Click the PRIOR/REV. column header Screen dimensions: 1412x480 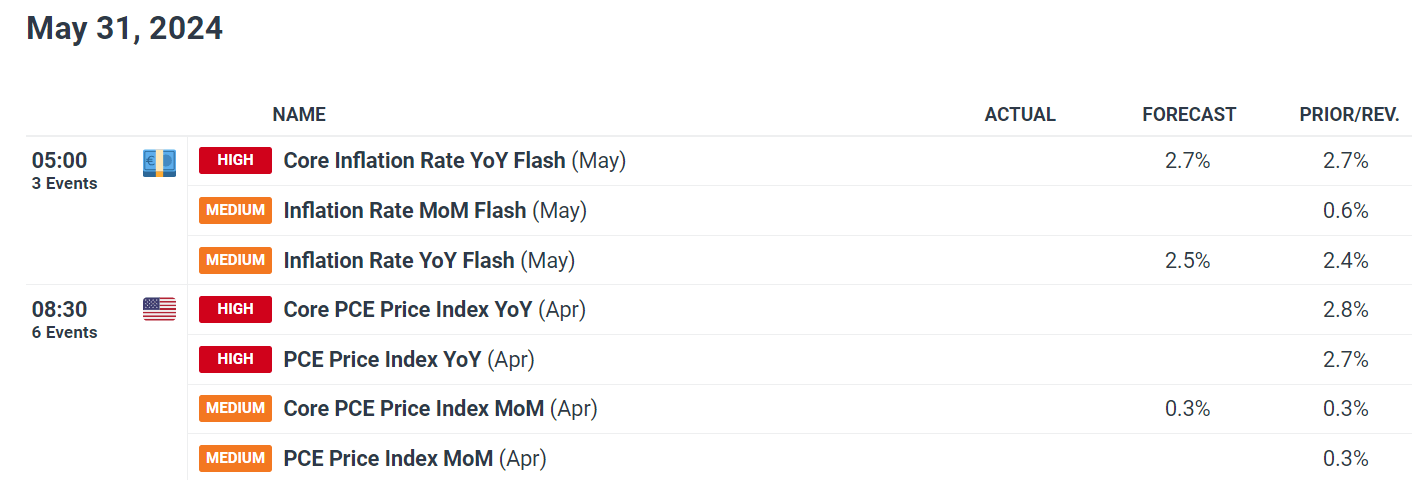tap(1348, 115)
